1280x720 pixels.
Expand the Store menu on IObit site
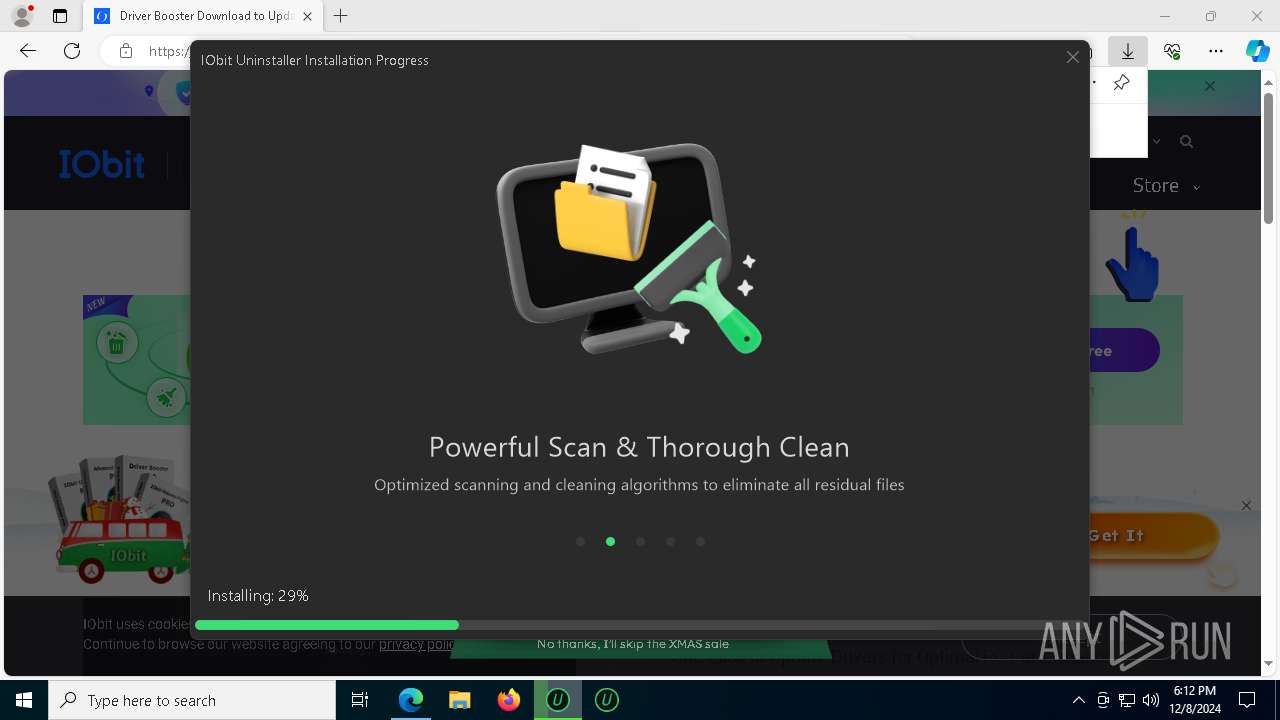1165,186
